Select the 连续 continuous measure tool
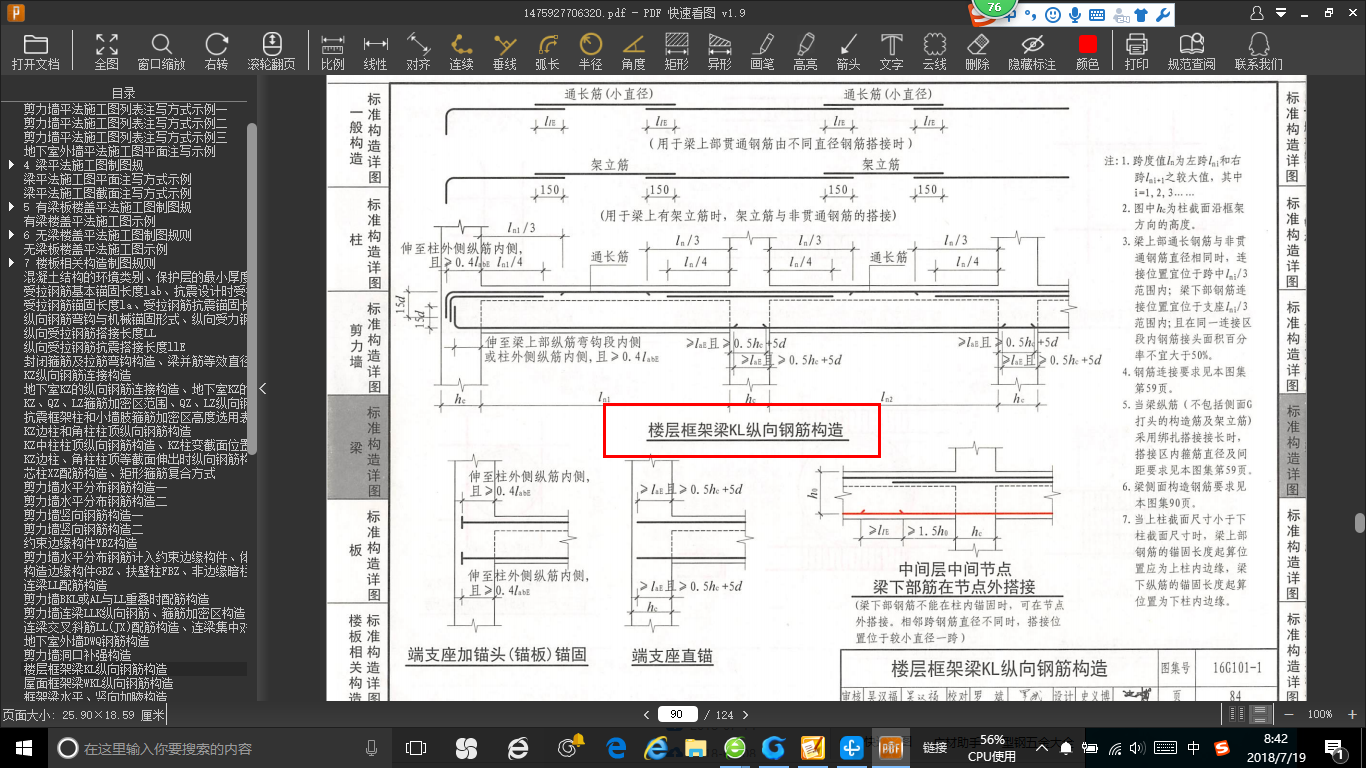1366x768 pixels. coord(462,52)
